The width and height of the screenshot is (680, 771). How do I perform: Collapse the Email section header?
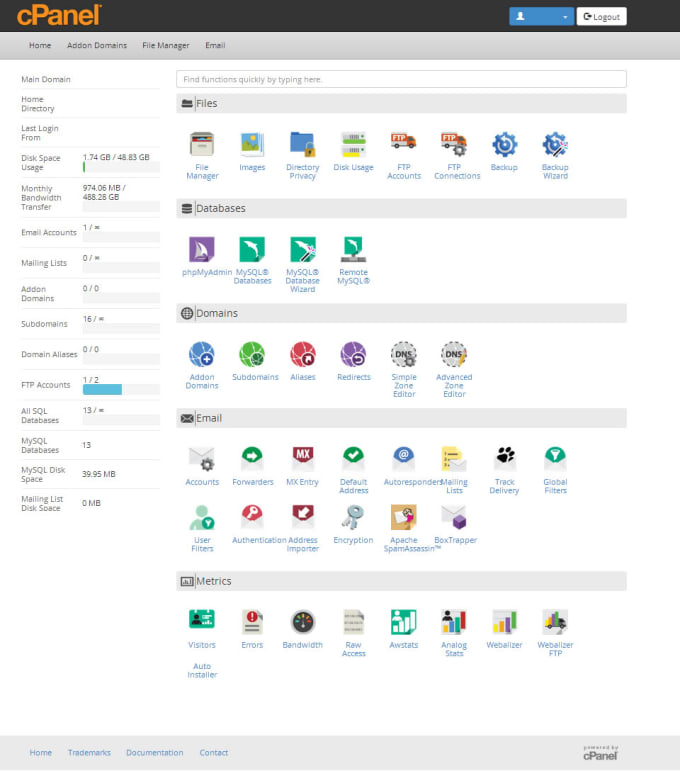(401, 418)
